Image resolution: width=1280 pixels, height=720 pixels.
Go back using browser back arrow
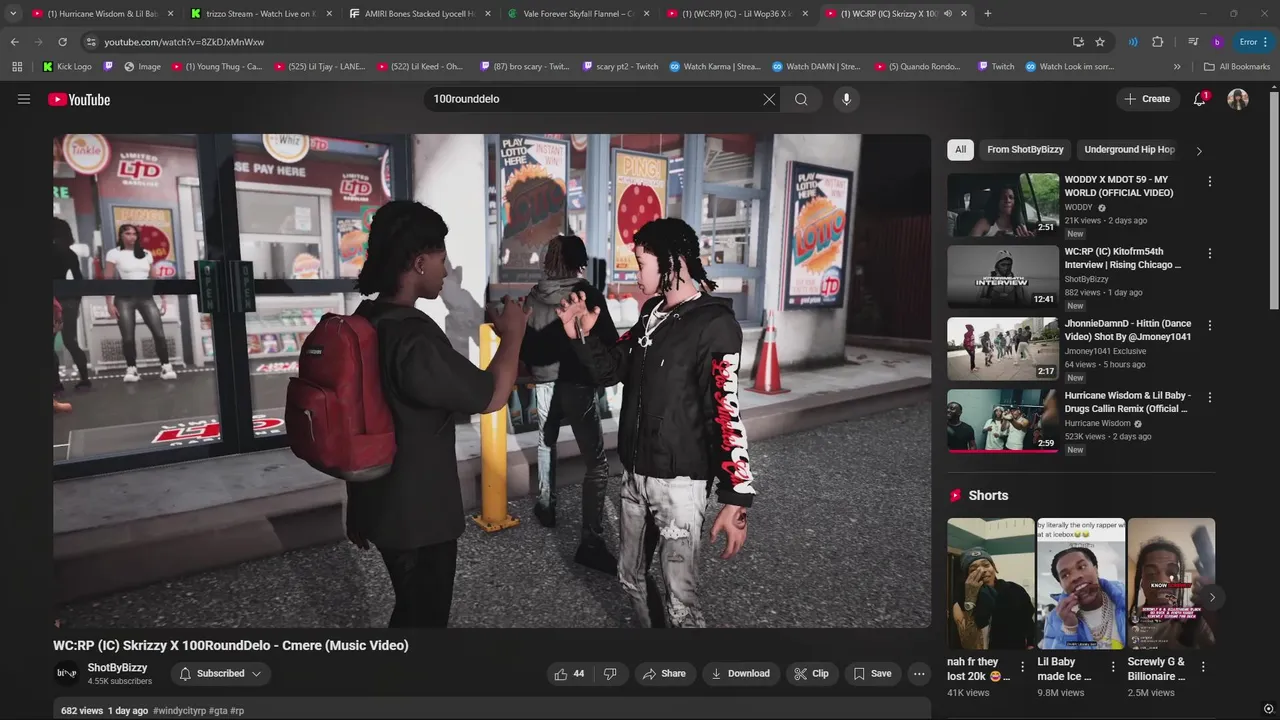coord(14,42)
